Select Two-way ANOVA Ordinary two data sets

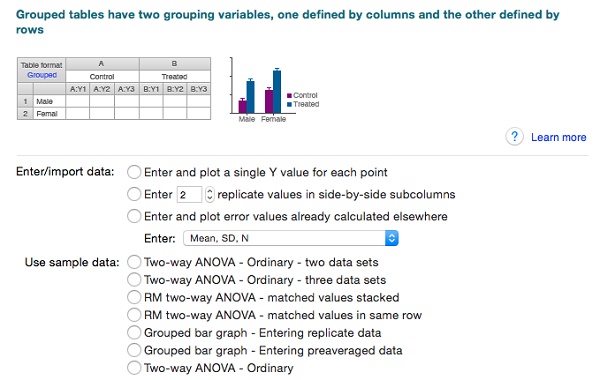134,262
